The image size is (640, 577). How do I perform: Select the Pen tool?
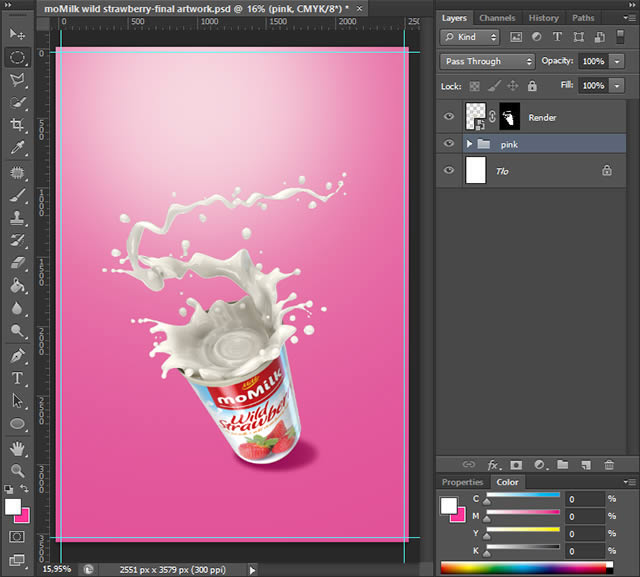pyautogui.click(x=17, y=356)
